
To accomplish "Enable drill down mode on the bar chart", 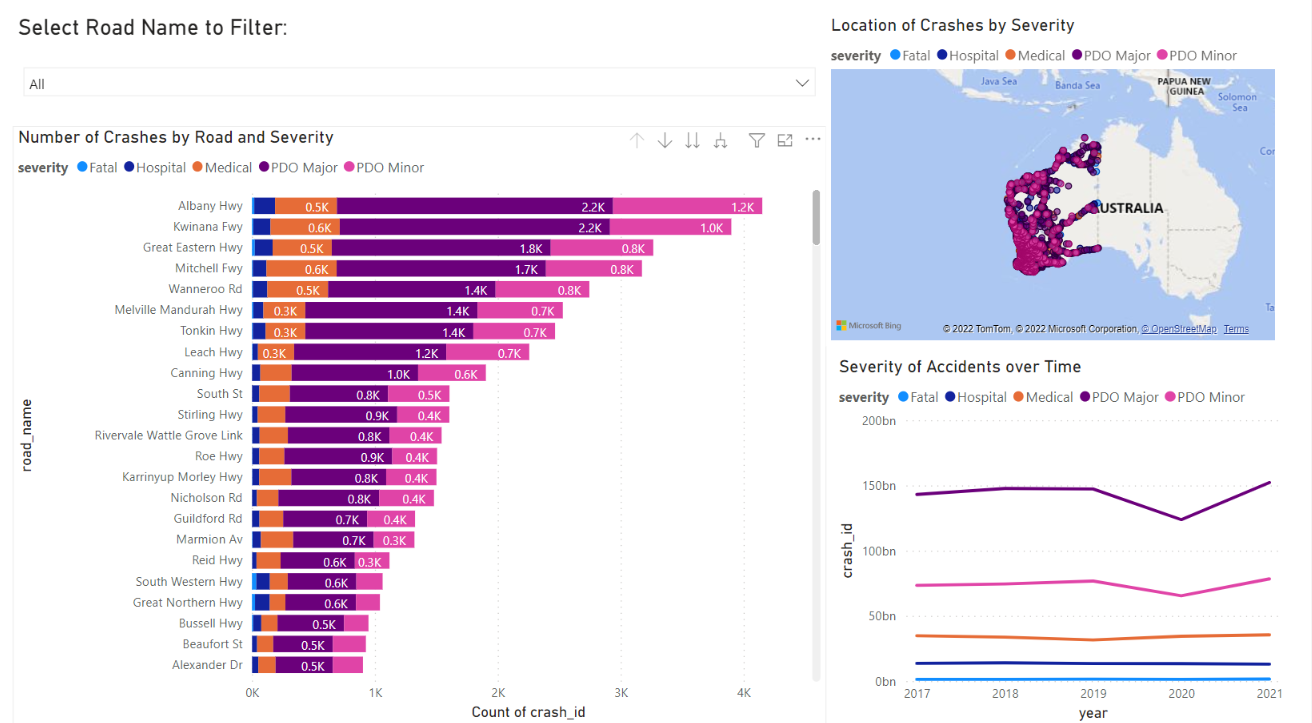I will coord(665,140).
